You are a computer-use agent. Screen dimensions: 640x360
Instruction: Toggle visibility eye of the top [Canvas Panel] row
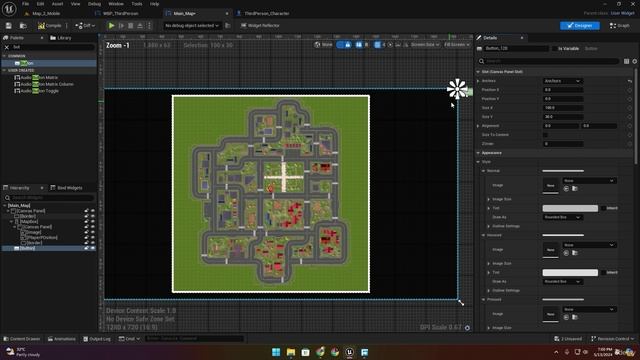pyautogui.click(x=93, y=211)
